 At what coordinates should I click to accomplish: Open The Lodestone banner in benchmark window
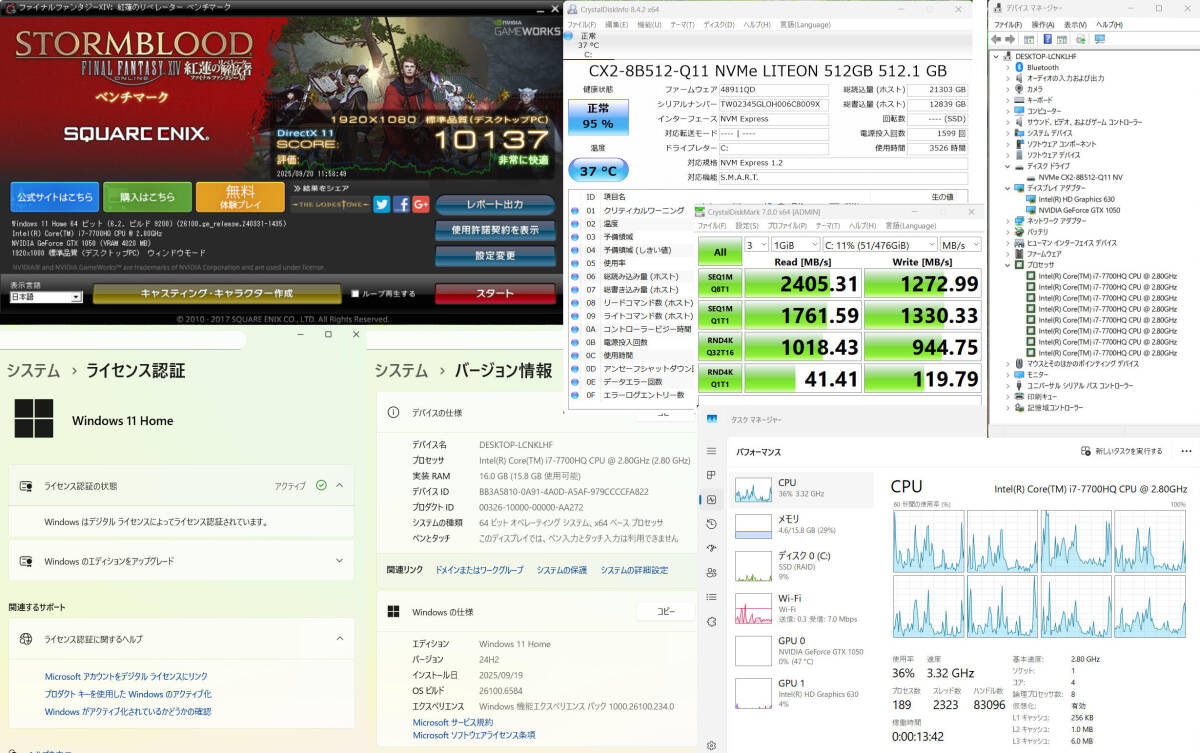329,204
